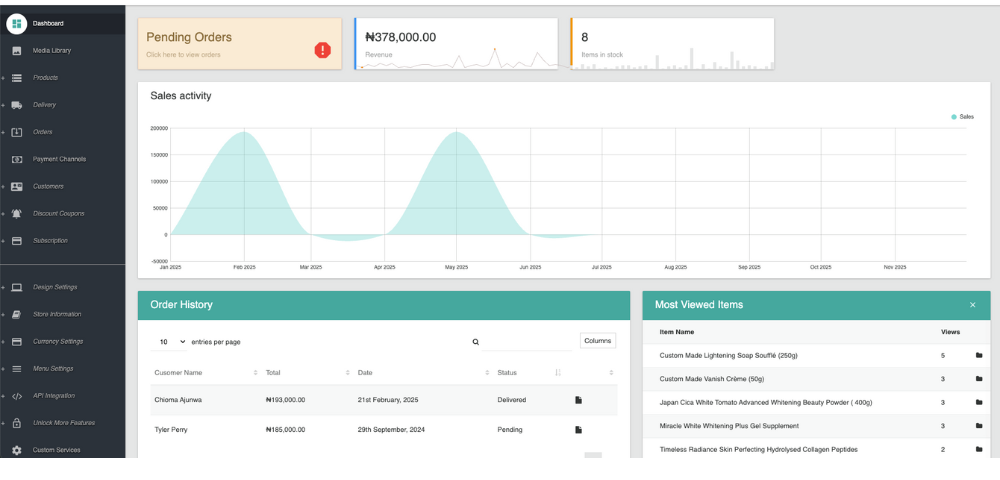Image resolution: width=1000 pixels, height=480 pixels.
Task: Click the Columns button
Action: coord(598,341)
